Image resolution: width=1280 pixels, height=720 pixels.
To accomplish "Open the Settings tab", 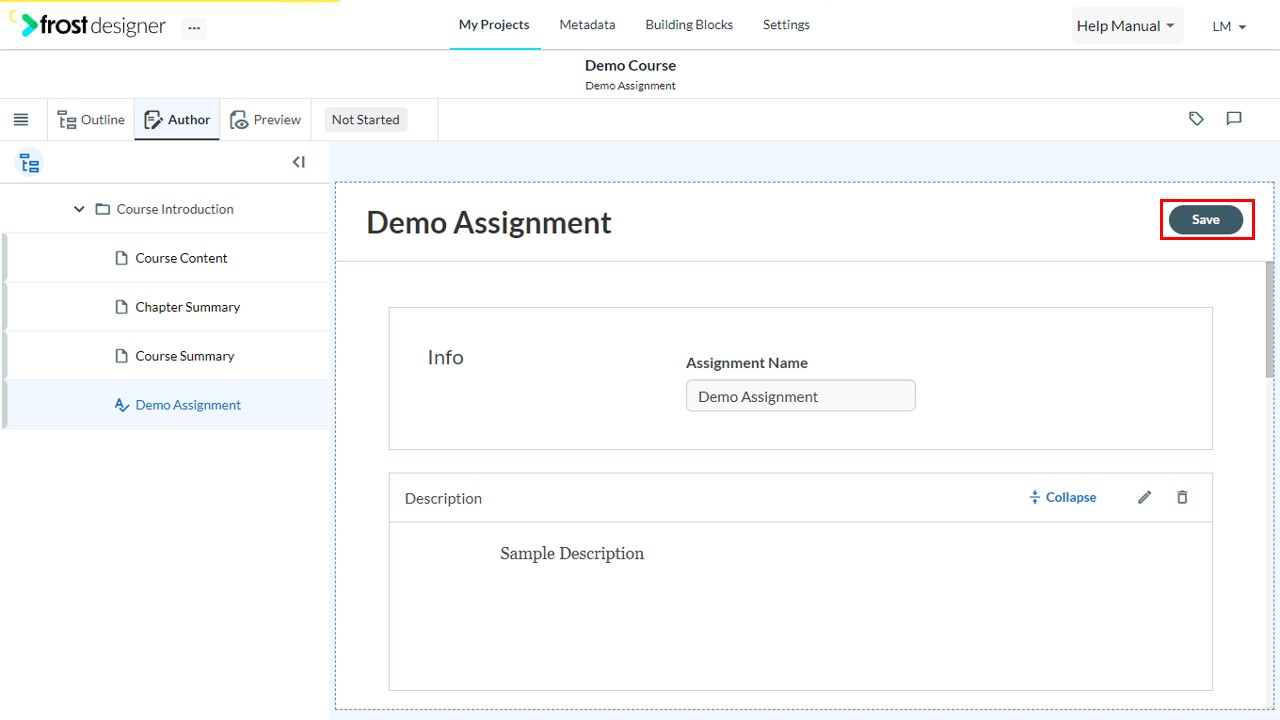I will (x=786, y=25).
